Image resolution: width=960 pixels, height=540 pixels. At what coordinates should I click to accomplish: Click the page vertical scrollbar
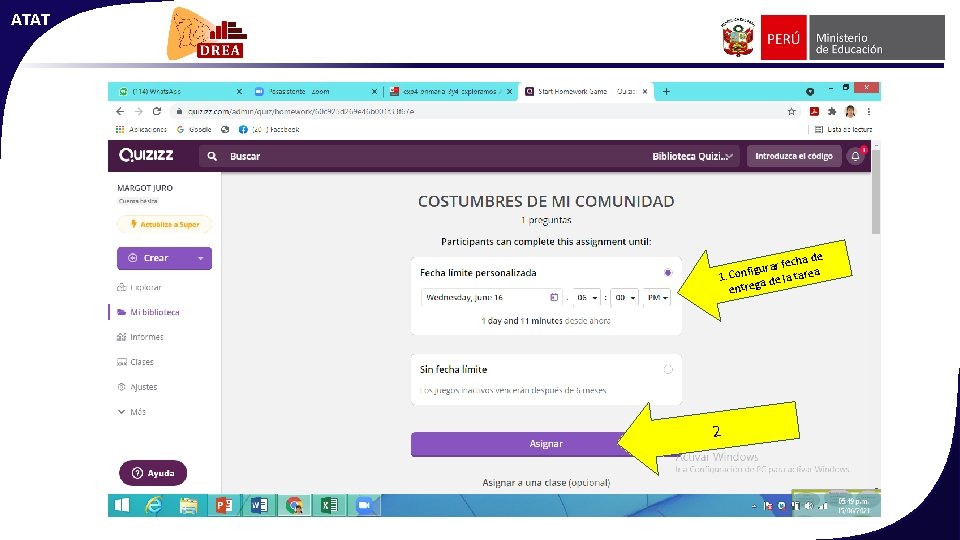coord(876,191)
